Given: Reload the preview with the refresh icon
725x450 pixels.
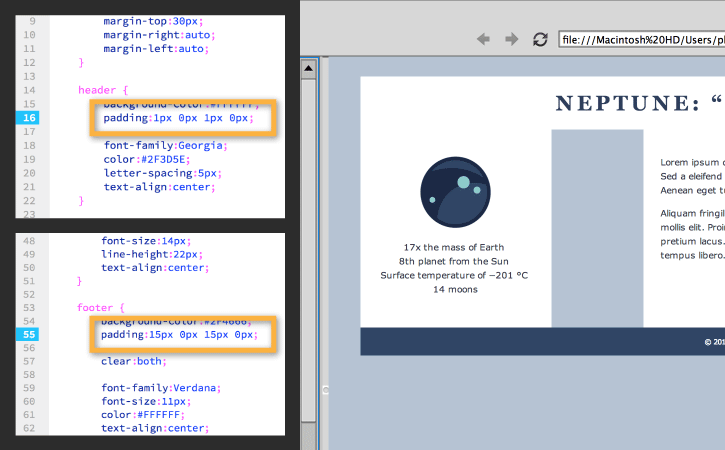Looking at the screenshot, I should 540,39.
